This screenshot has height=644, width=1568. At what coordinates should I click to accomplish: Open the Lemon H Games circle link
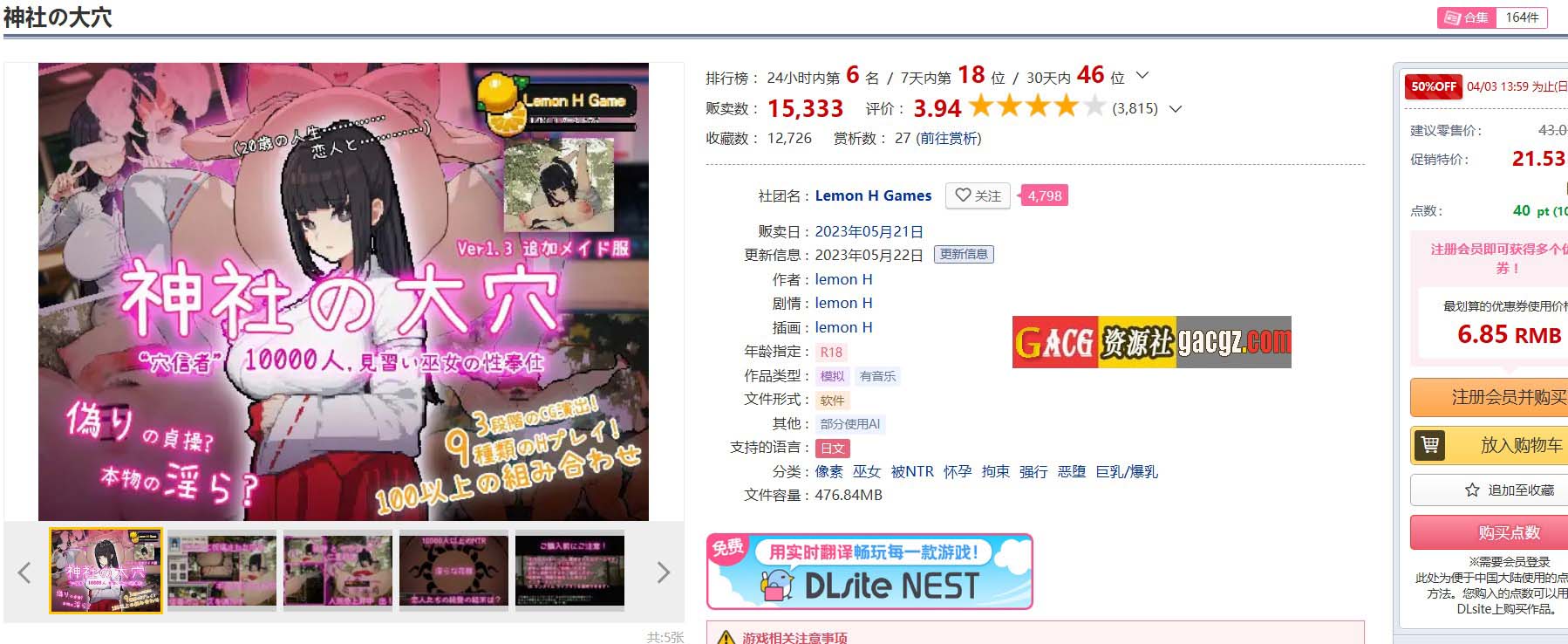[873, 195]
